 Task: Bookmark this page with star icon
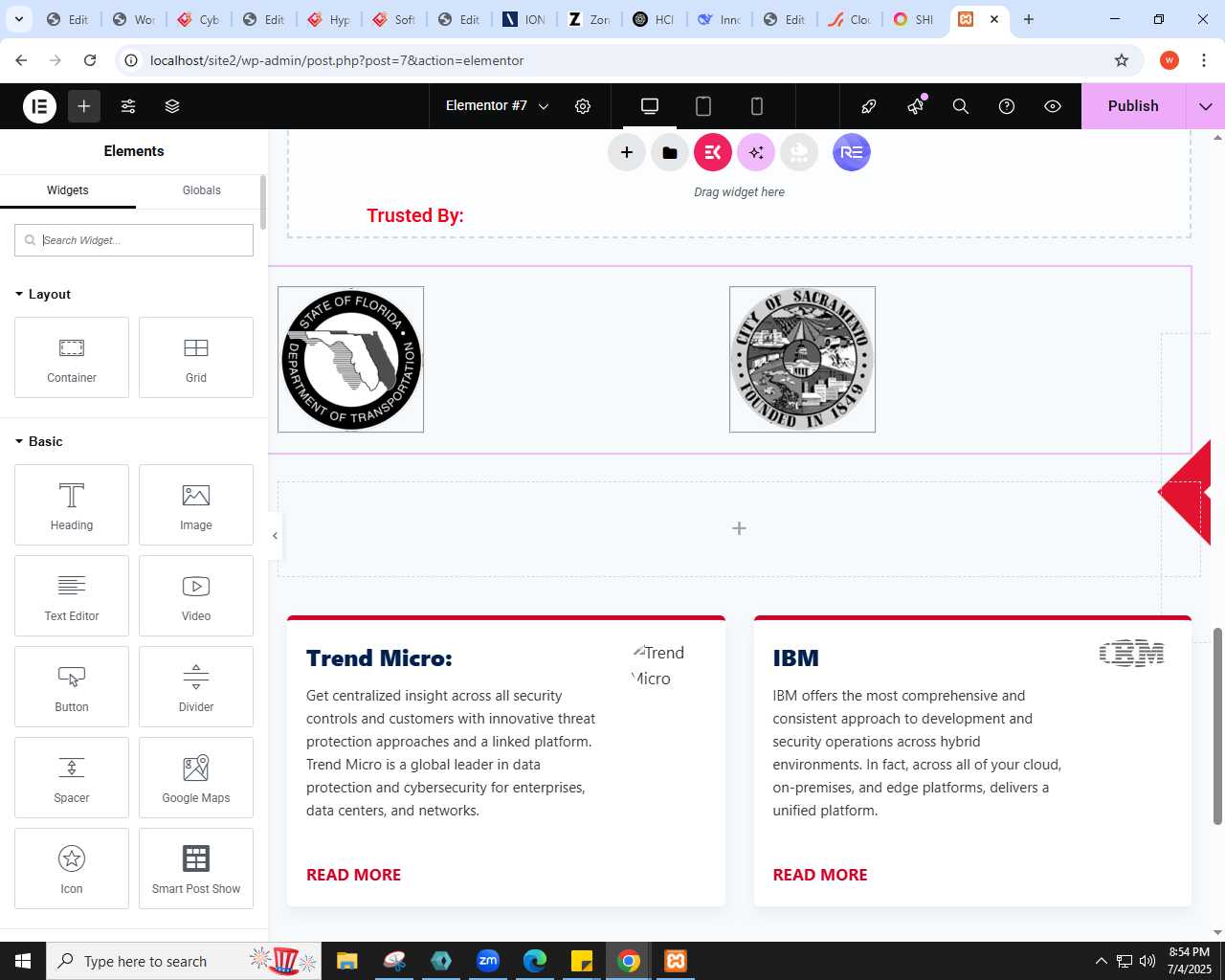click(1122, 60)
